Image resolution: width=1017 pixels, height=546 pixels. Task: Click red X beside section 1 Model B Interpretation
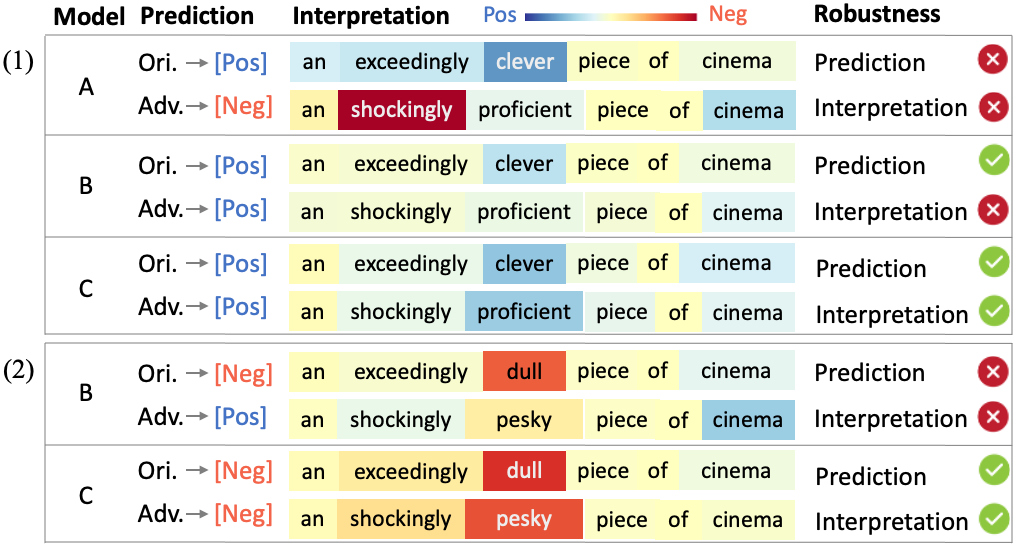tap(994, 209)
